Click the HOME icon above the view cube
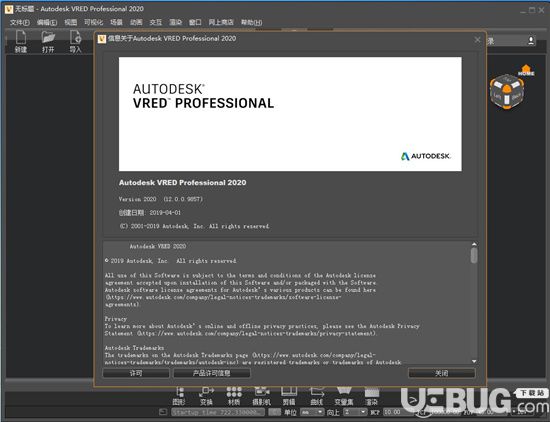Viewport: 550px width, 422px height. tap(526, 70)
